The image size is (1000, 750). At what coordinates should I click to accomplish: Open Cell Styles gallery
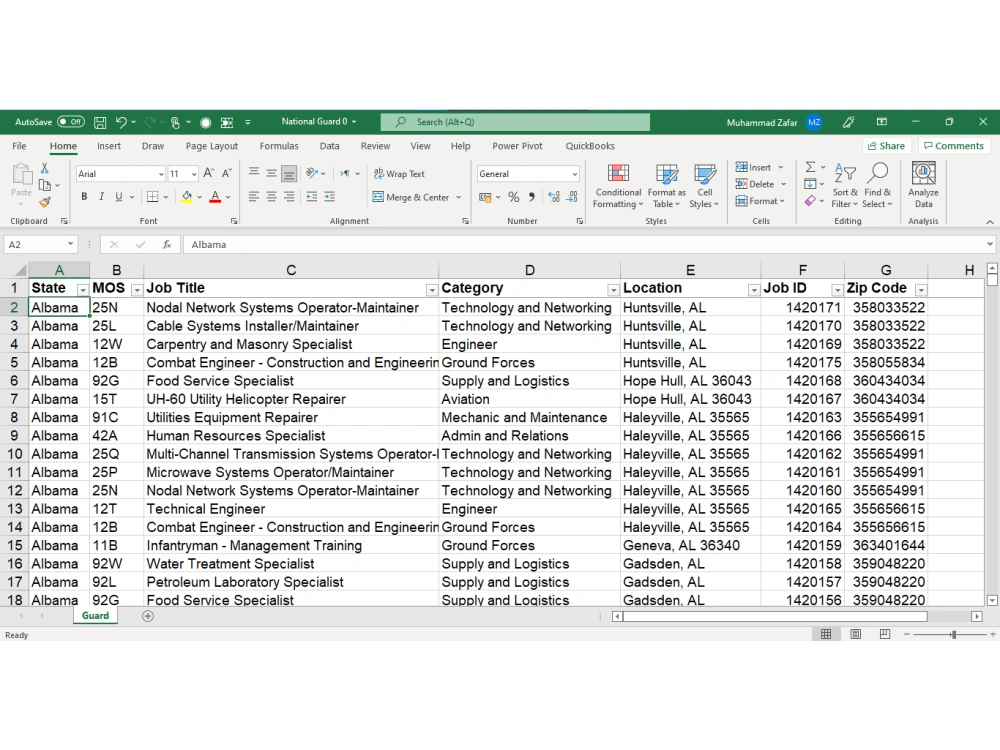point(704,185)
